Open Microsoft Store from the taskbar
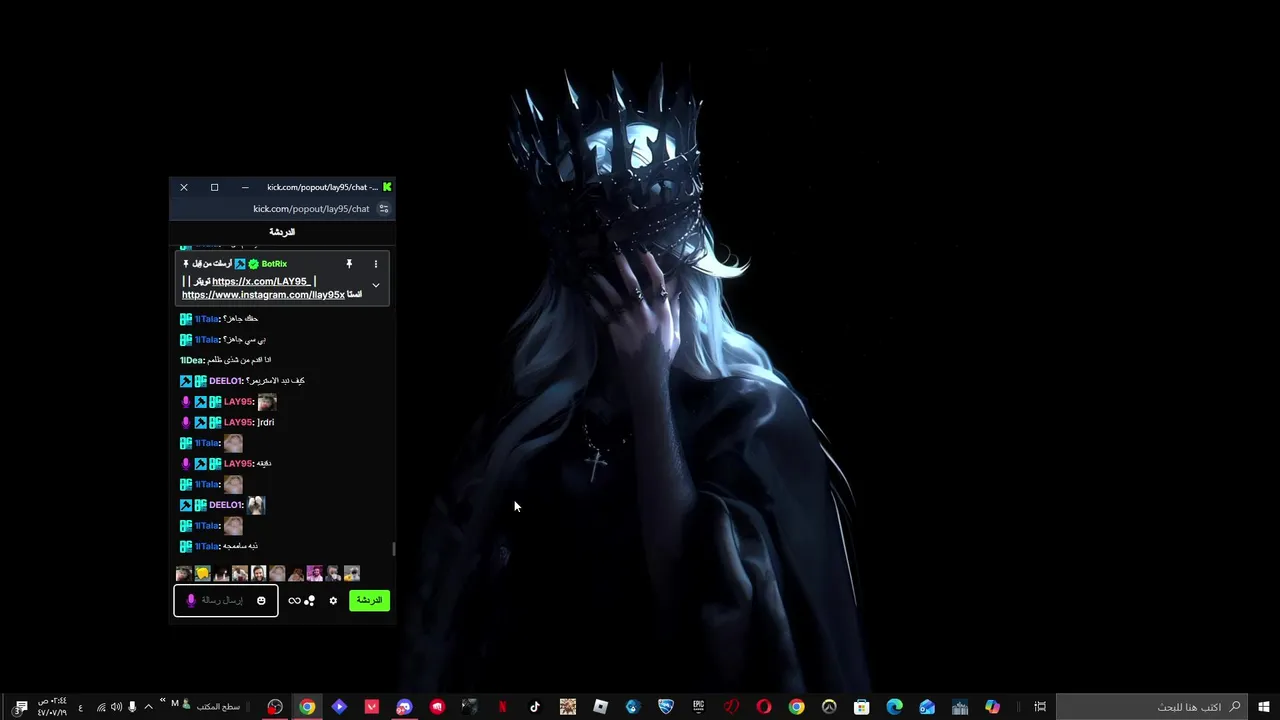1280x720 pixels. pos(862,707)
